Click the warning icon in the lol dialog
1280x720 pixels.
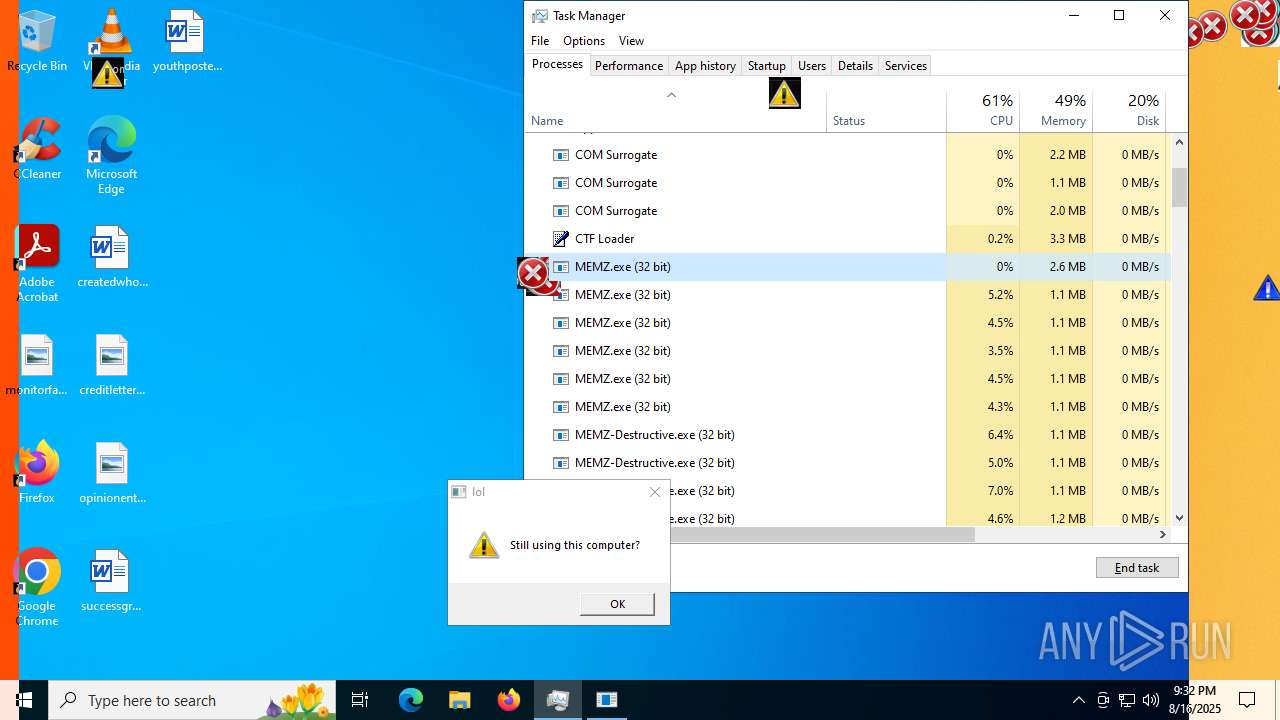pyautogui.click(x=484, y=545)
